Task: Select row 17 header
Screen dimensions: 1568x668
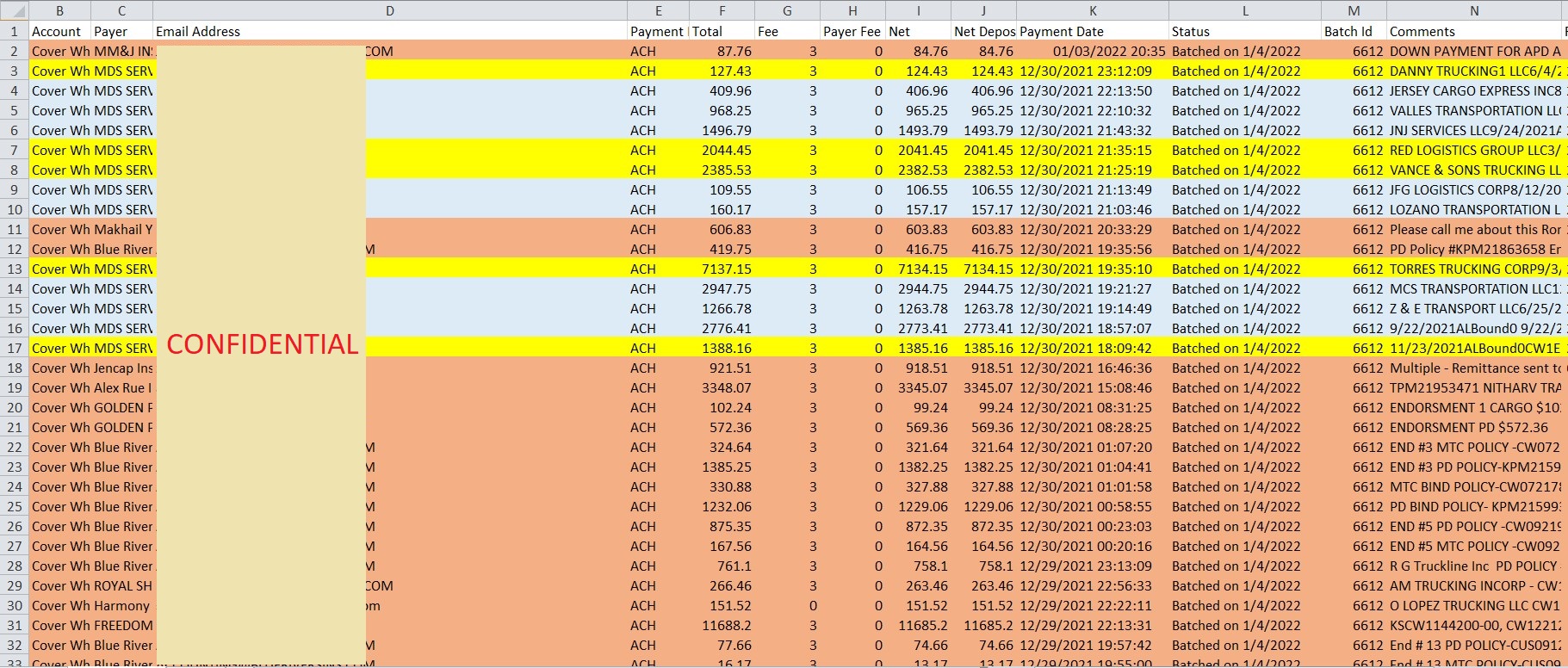Action: (15, 348)
